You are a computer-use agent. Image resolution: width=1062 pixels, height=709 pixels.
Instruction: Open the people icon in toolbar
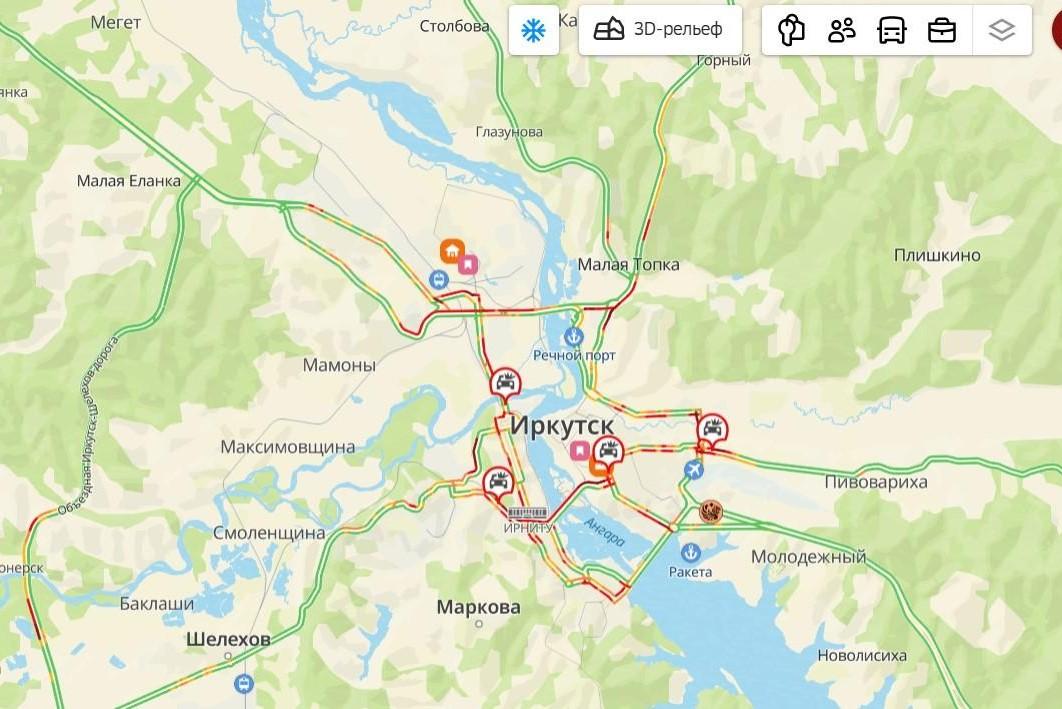[x=842, y=30]
